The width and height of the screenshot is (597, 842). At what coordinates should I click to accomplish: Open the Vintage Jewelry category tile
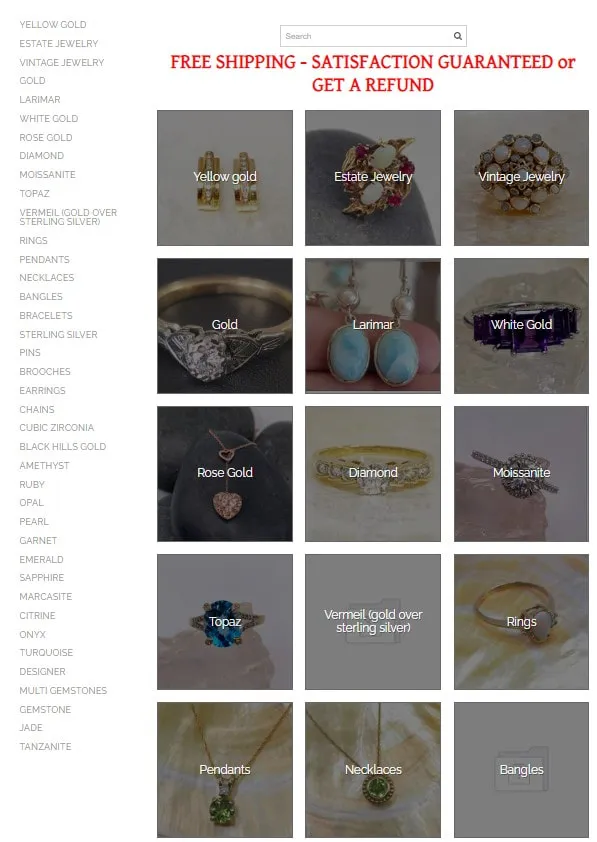click(x=521, y=178)
